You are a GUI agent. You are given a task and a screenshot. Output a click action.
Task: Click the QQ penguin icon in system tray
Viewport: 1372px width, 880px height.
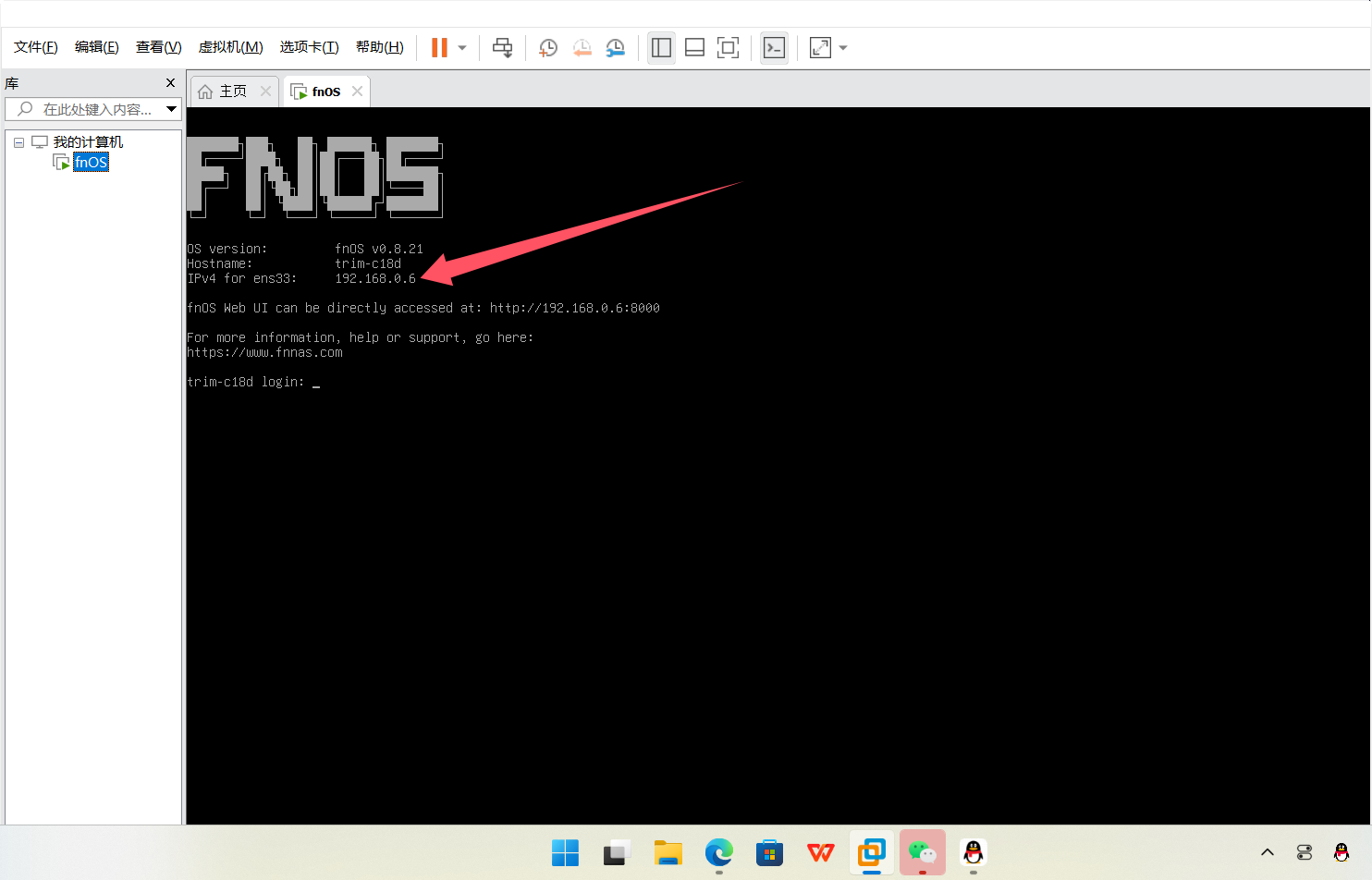(1341, 852)
